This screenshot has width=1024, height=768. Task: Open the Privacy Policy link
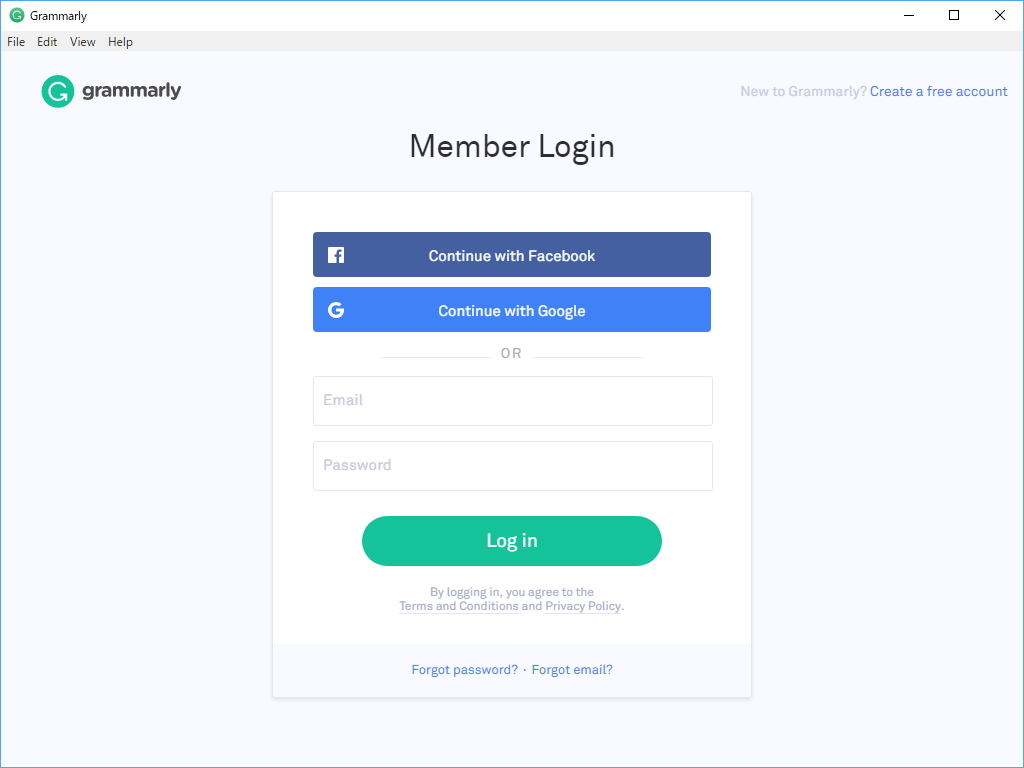tap(583, 606)
